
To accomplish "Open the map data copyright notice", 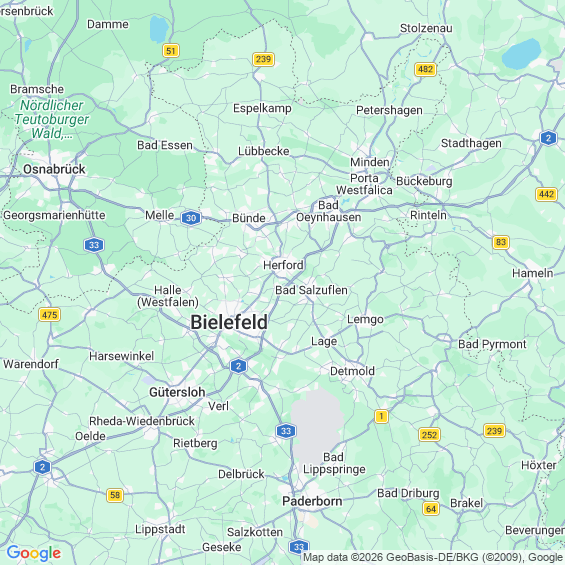I will [433, 557].
